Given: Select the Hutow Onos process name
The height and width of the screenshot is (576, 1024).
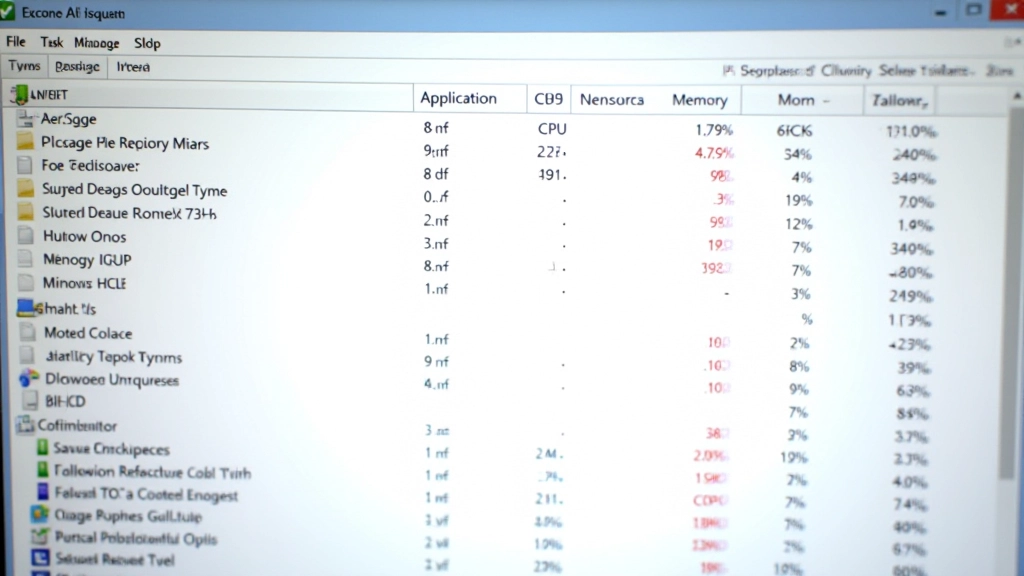Looking at the screenshot, I should [84, 236].
